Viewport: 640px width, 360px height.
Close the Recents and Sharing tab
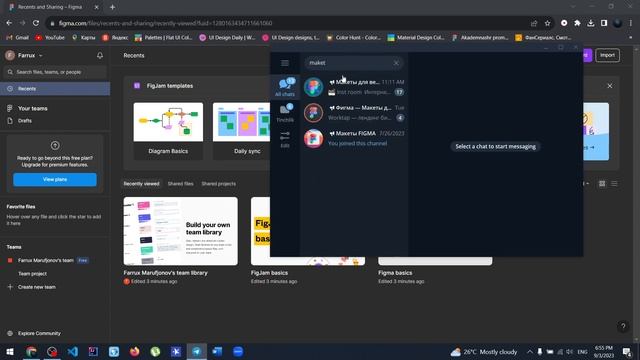[x=96, y=7]
